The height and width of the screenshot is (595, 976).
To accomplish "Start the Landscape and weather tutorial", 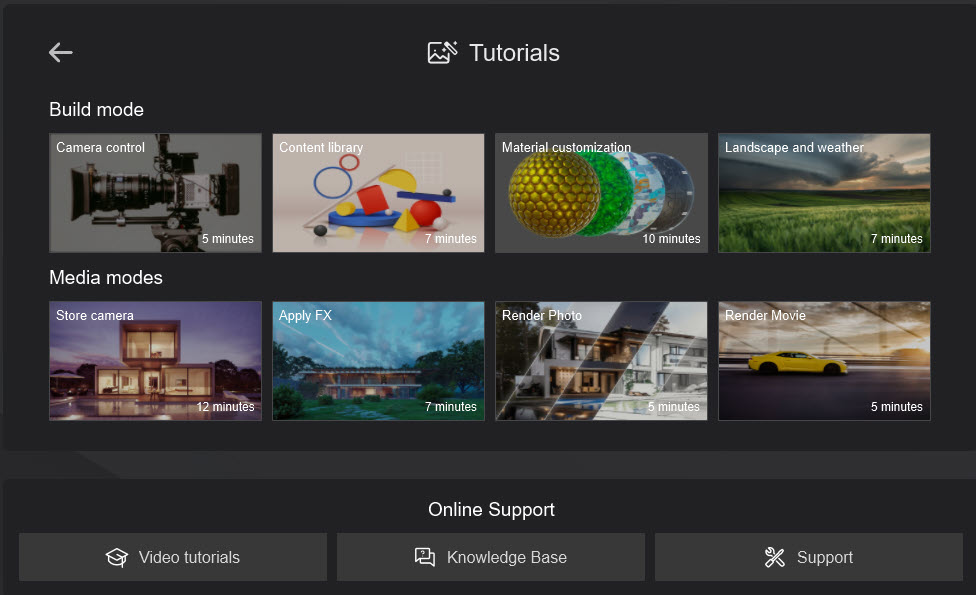I will (x=824, y=193).
